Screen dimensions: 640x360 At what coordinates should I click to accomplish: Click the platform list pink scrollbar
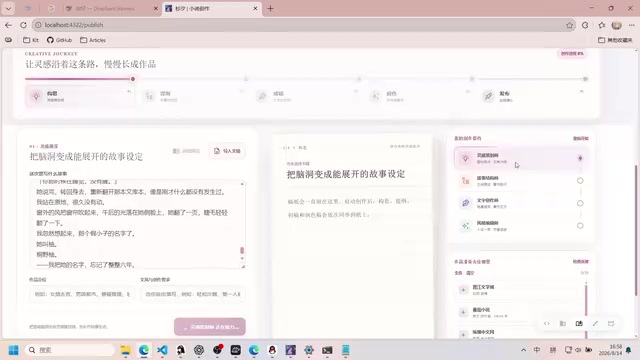click(x=586, y=310)
